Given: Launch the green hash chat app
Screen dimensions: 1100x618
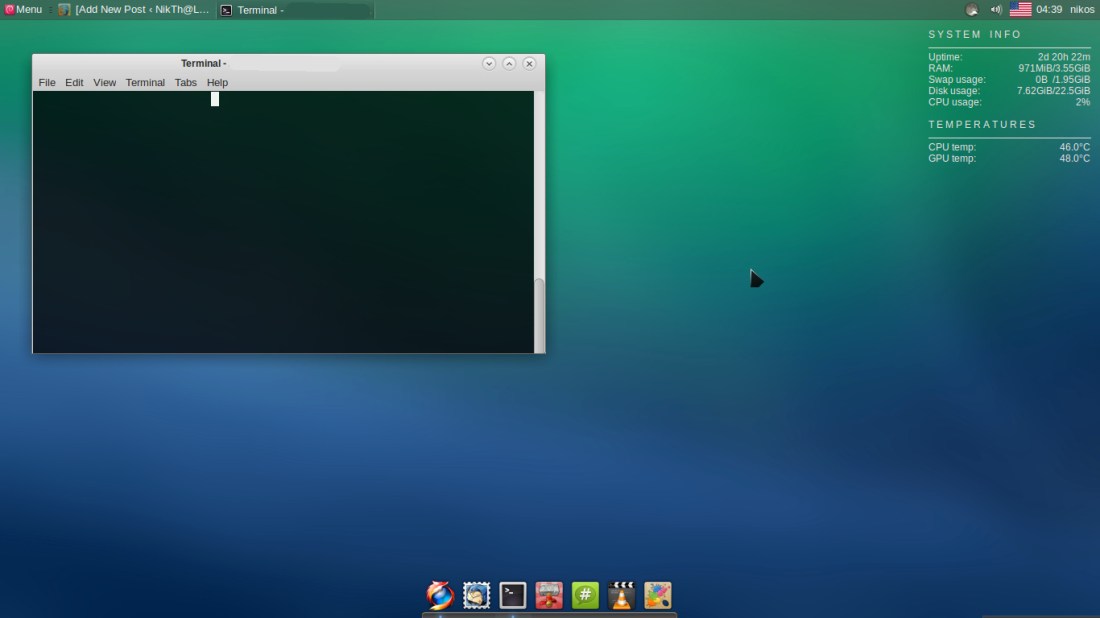Looking at the screenshot, I should pos(585,595).
